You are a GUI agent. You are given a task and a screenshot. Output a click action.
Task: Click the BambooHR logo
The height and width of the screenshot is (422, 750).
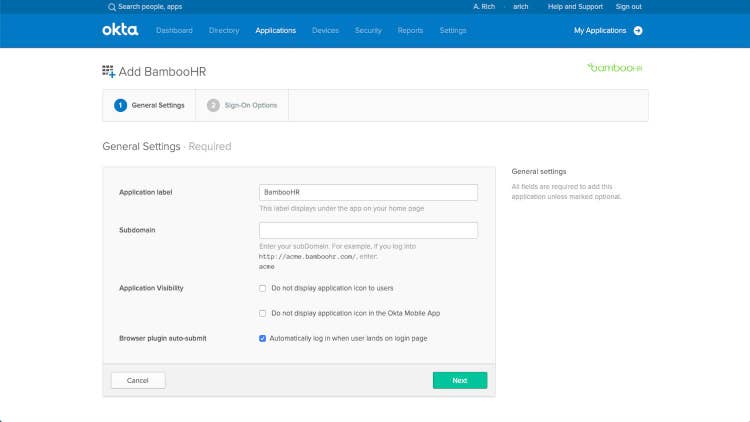(x=615, y=67)
